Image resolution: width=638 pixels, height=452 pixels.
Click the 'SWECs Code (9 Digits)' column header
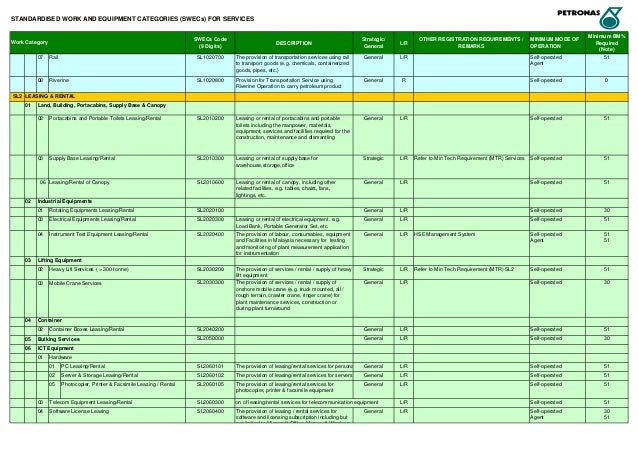pos(210,43)
